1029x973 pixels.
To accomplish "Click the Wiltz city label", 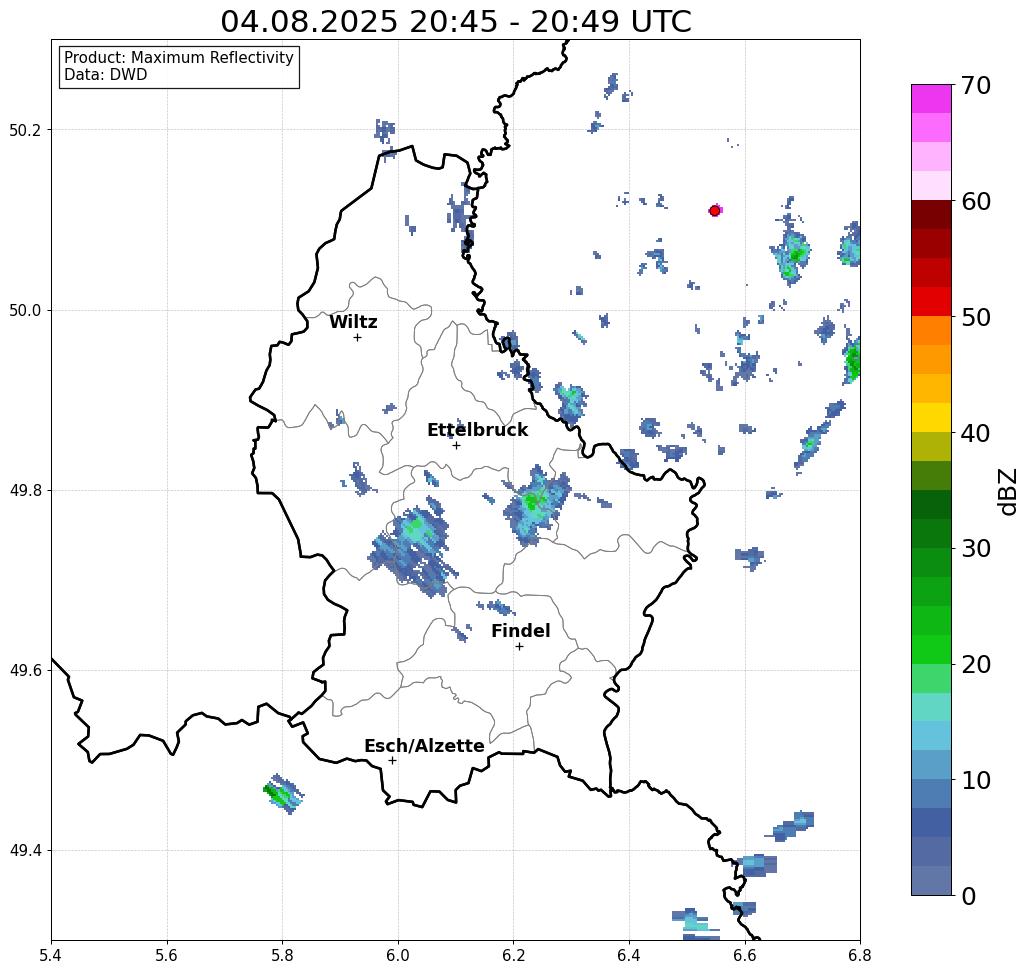I will point(353,322).
